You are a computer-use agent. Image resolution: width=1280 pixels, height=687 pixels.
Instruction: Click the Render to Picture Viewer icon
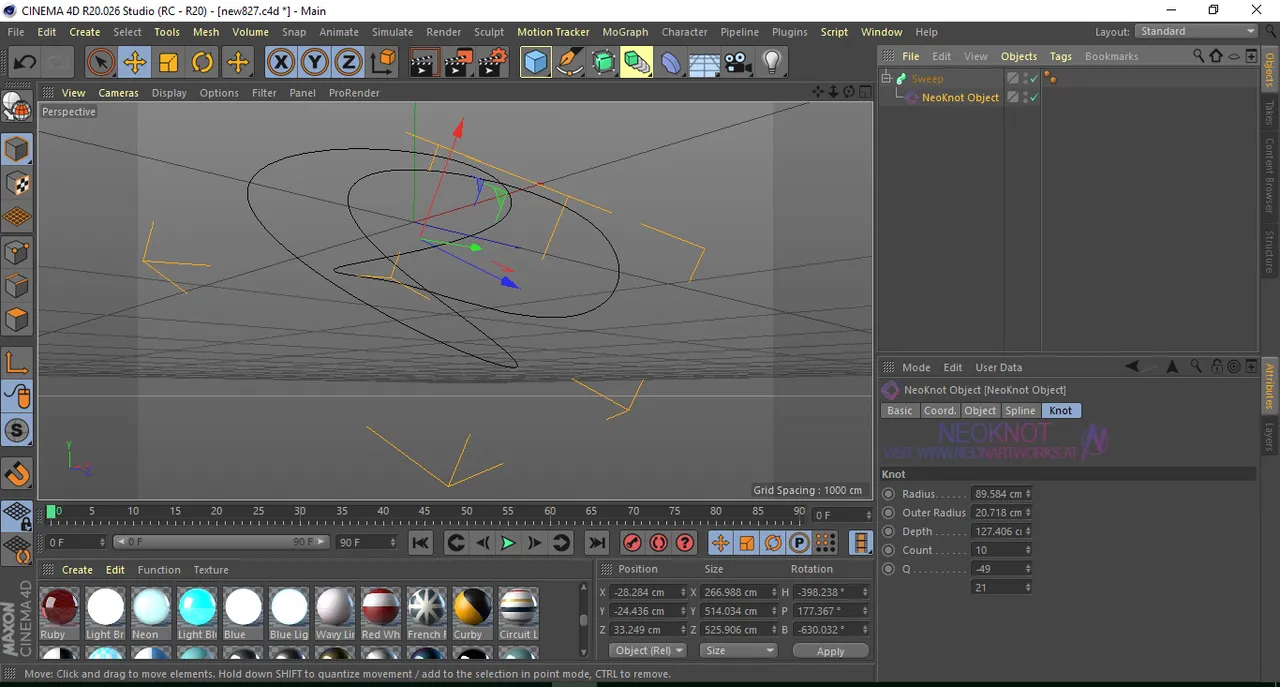coord(457,63)
